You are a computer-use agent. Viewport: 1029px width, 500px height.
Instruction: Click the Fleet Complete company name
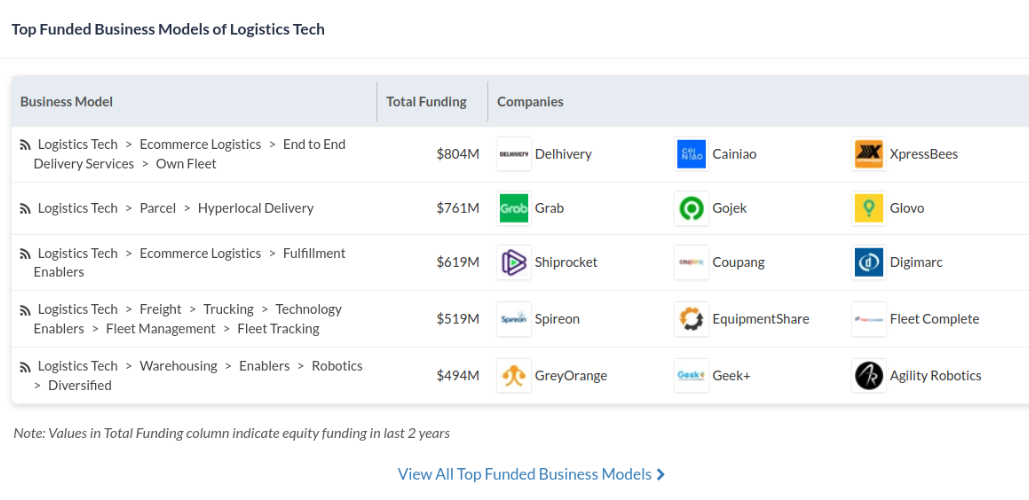coord(934,319)
